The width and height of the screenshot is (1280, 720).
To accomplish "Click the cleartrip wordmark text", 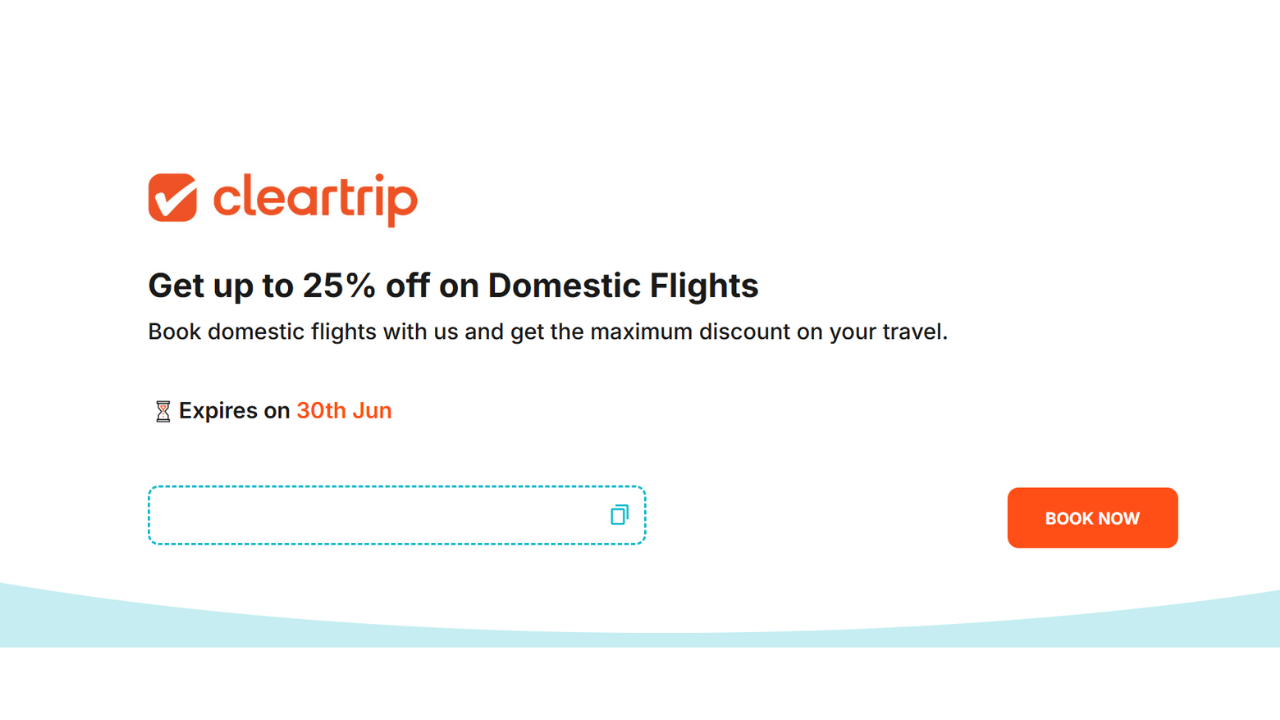I will click(x=315, y=197).
